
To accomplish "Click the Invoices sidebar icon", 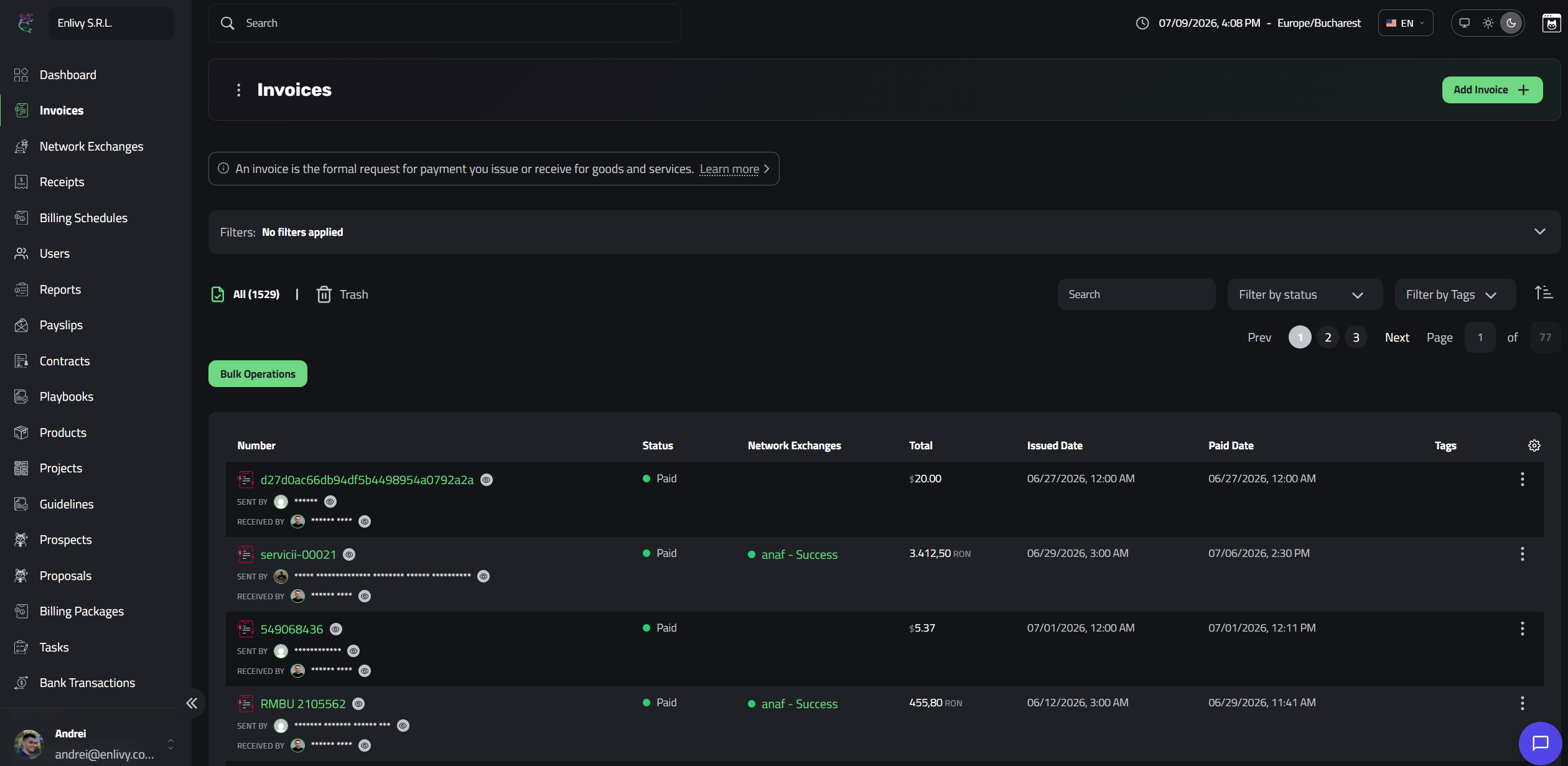I will coord(21,110).
